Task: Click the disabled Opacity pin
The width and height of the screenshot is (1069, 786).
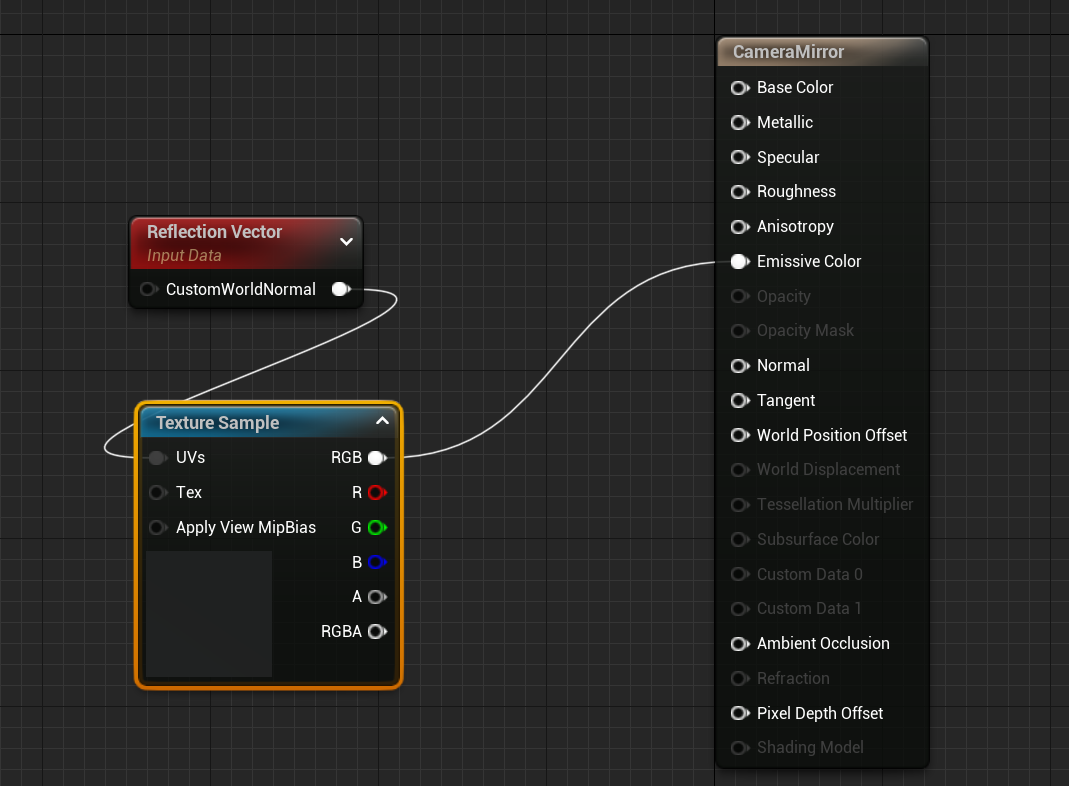Action: [x=740, y=297]
